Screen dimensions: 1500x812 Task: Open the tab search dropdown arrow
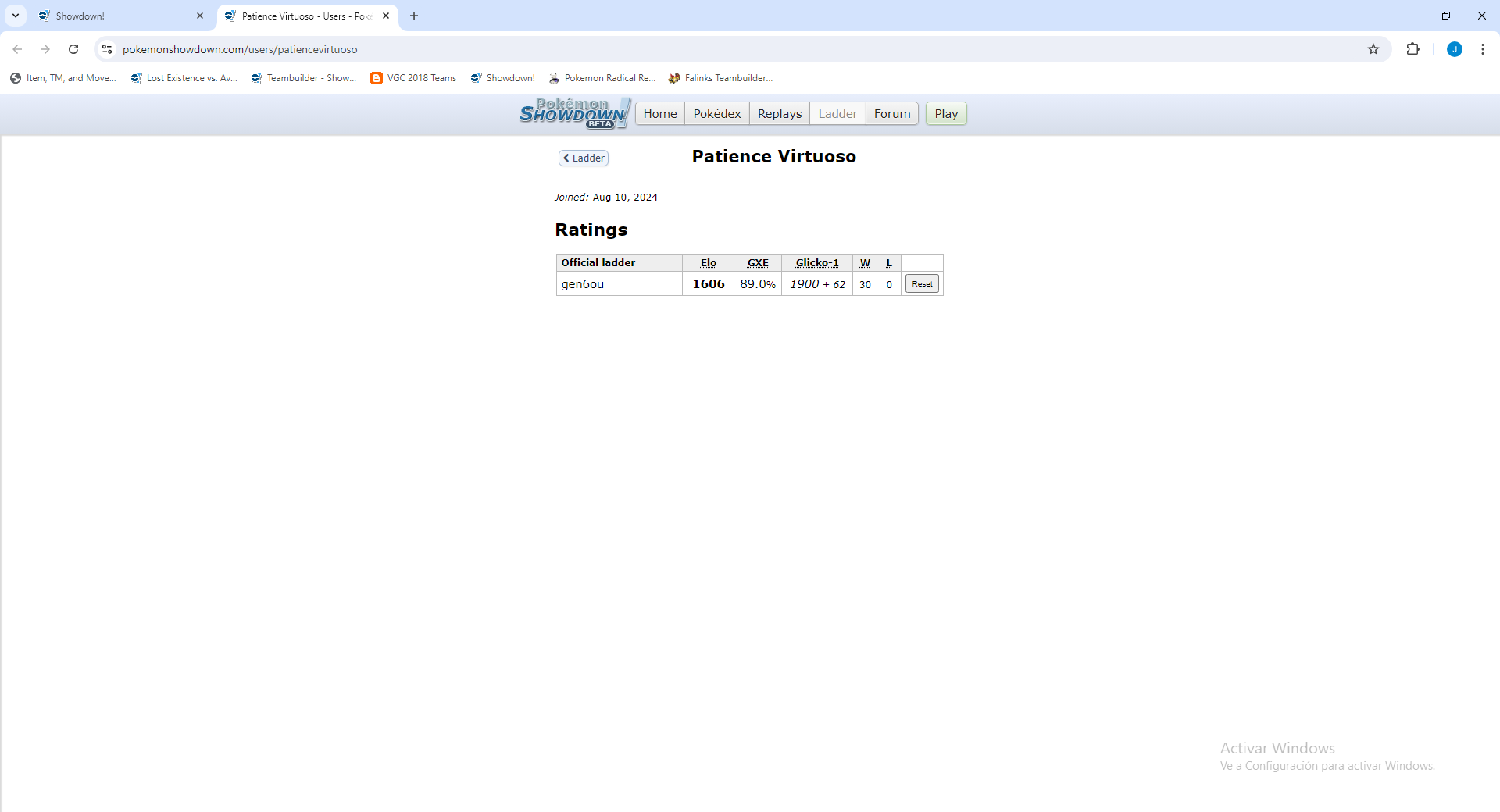(x=16, y=16)
